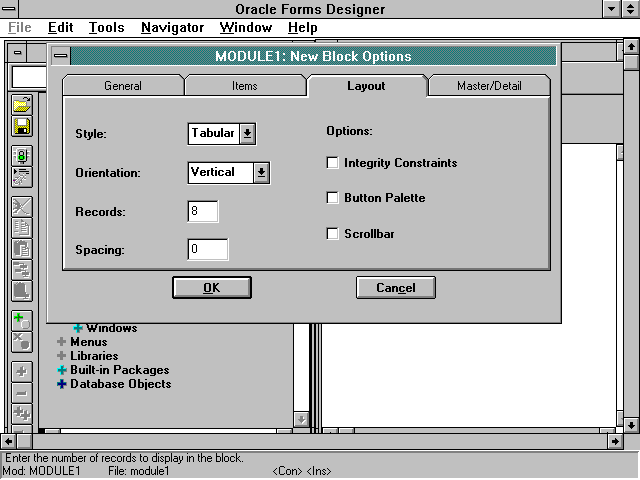The image size is (640, 480).
Task: Switch to the Master/Detail tab
Action: (489, 86)
